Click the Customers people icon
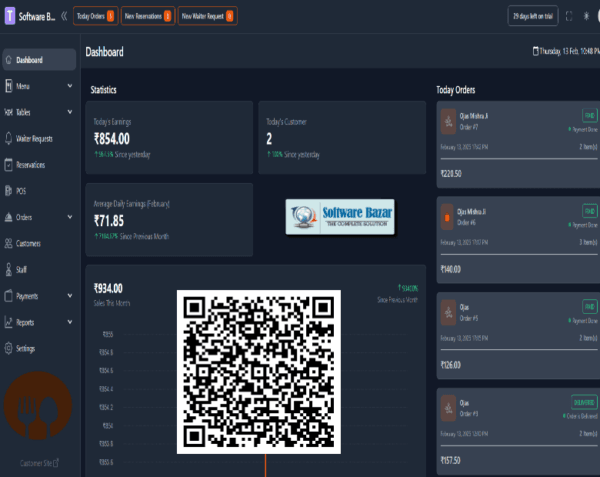The width and height of the screenshot is (600, 477). 8,243
